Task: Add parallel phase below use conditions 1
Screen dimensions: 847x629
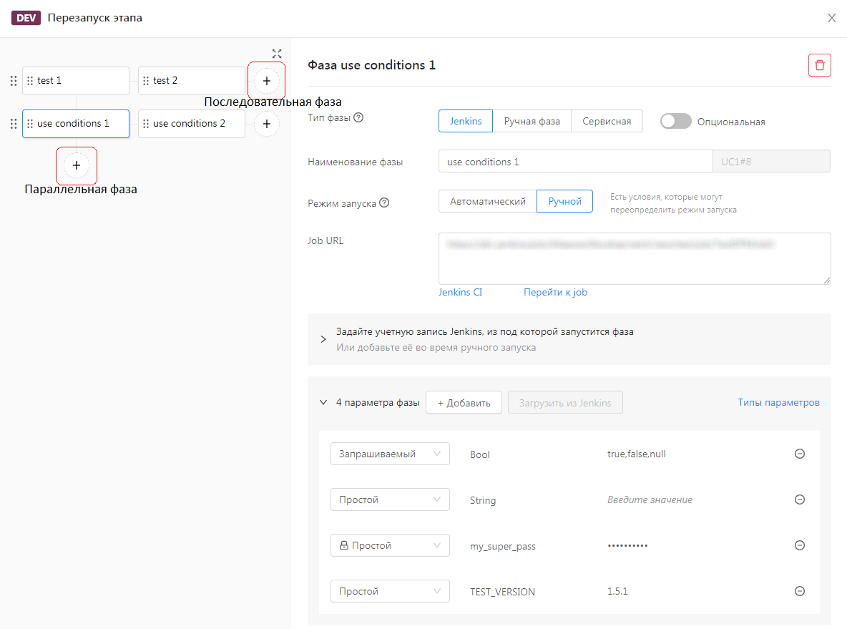Action: tap(76, 164)
